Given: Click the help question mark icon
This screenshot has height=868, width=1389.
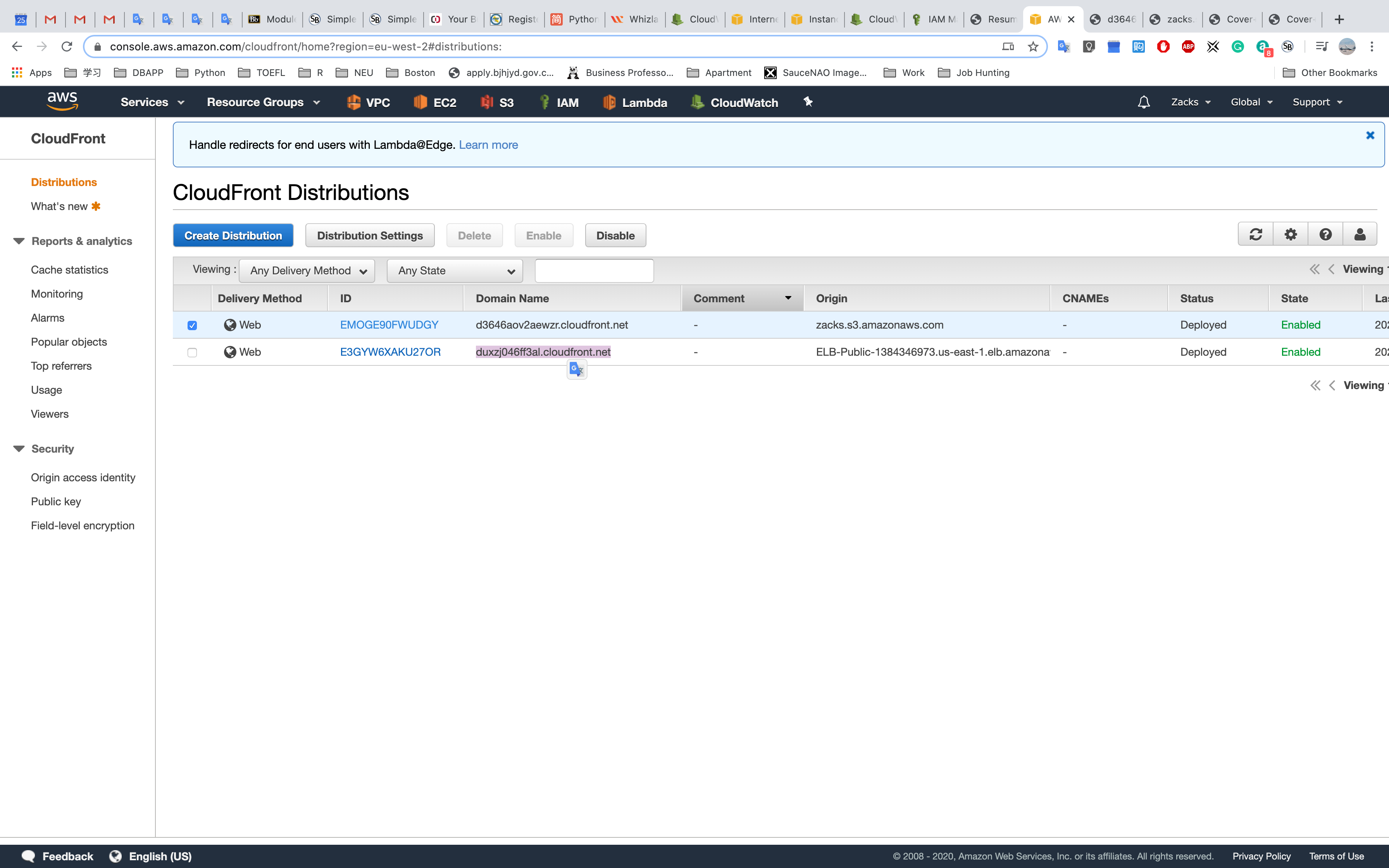Looking at the screenshot, I should [x=1325, y=234].
